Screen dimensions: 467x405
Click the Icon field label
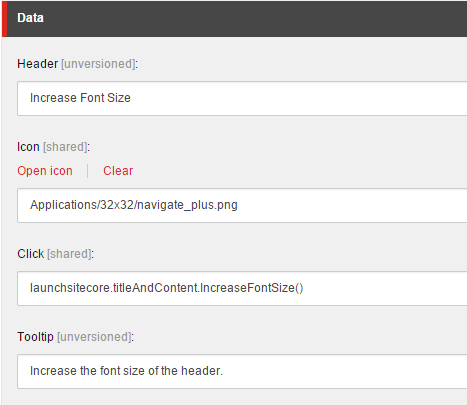tap(28, 147)
